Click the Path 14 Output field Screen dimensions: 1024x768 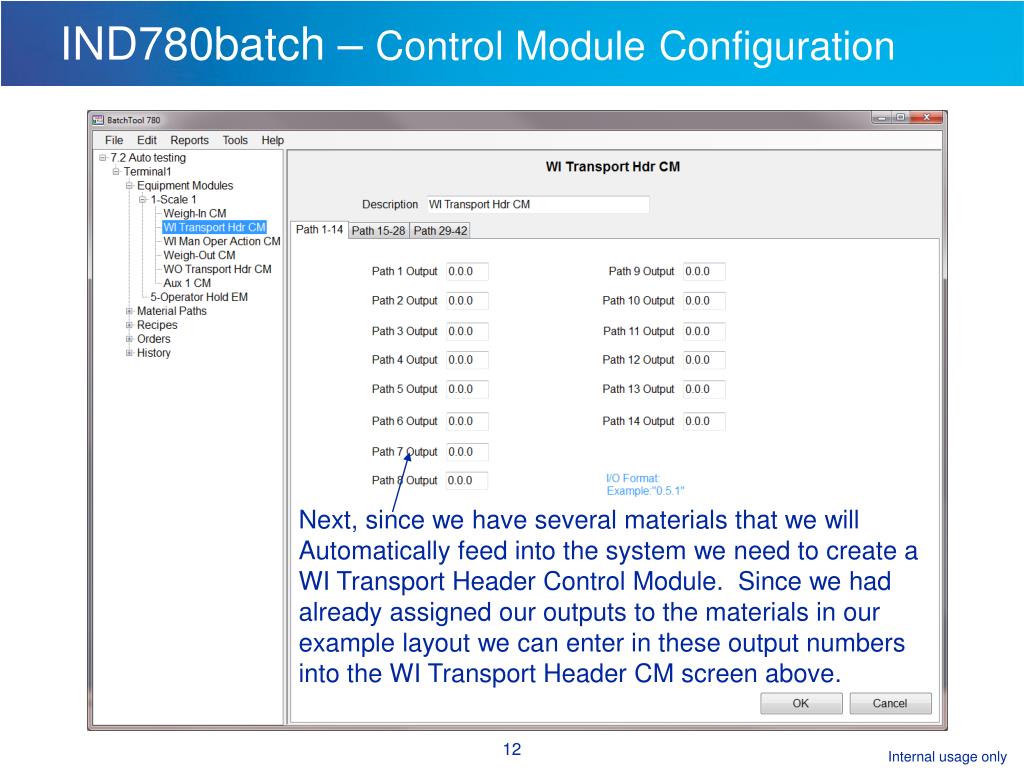tap(704, 422)
